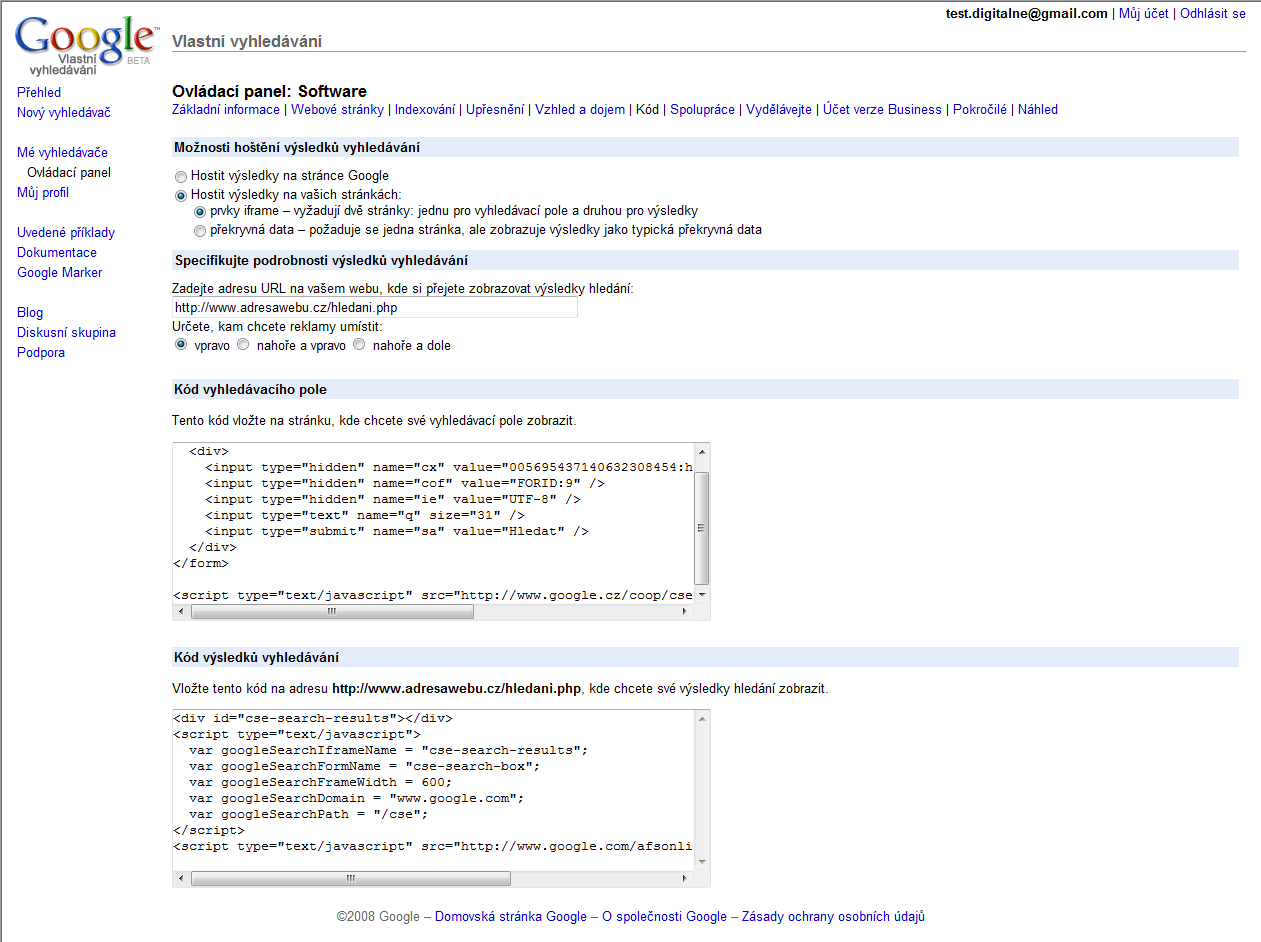
Task: Click the results URL input field
Action: (x=375, y=308)
